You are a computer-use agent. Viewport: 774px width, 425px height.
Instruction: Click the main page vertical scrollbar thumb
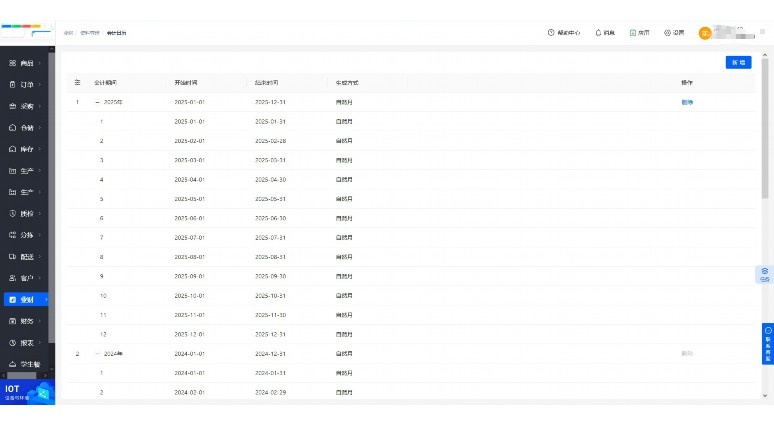(765, 128)
